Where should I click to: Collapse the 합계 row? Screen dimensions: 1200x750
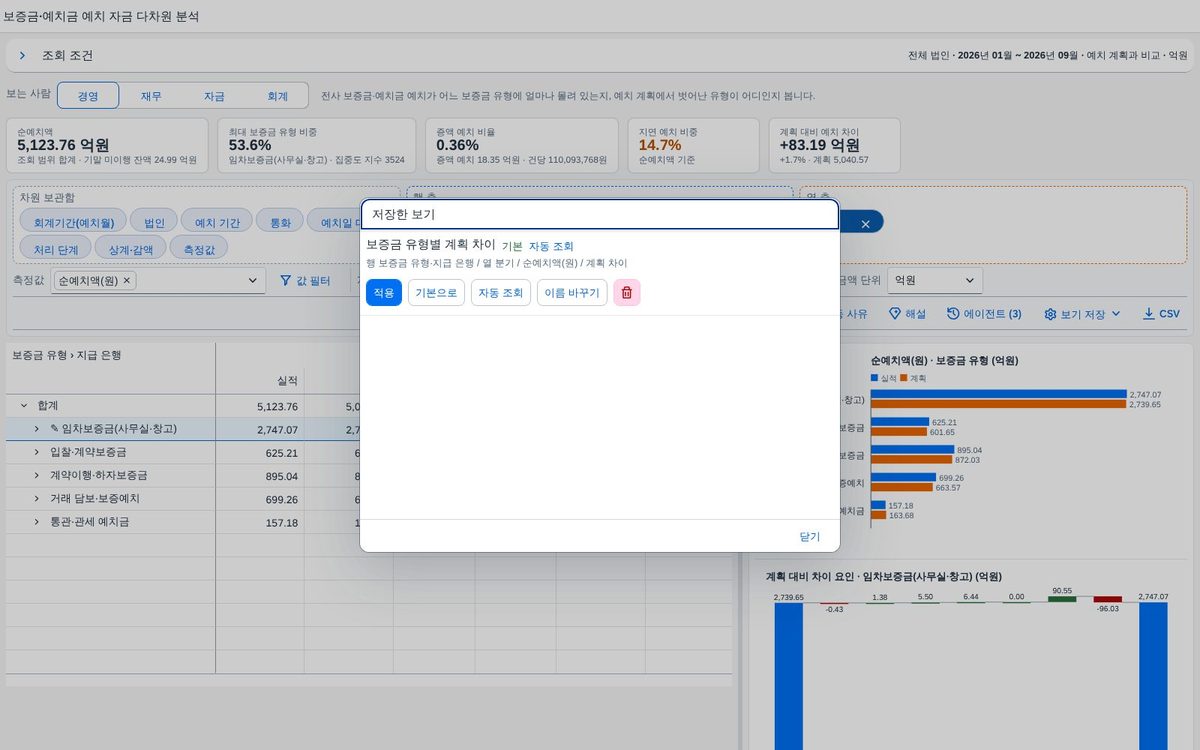coord(24,406)
